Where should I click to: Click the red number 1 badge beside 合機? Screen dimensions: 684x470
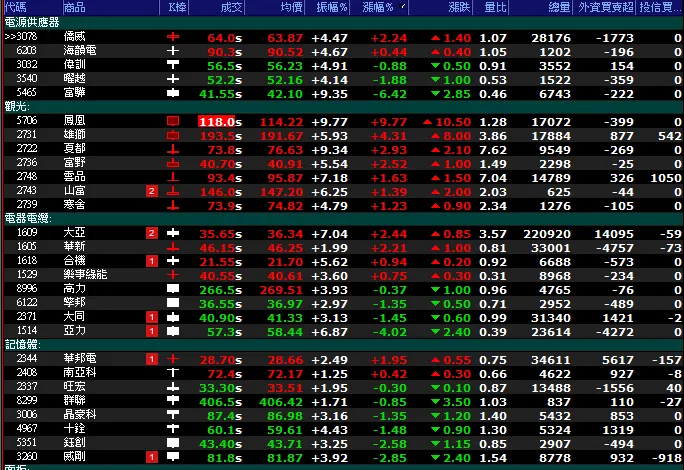[151, 261]
